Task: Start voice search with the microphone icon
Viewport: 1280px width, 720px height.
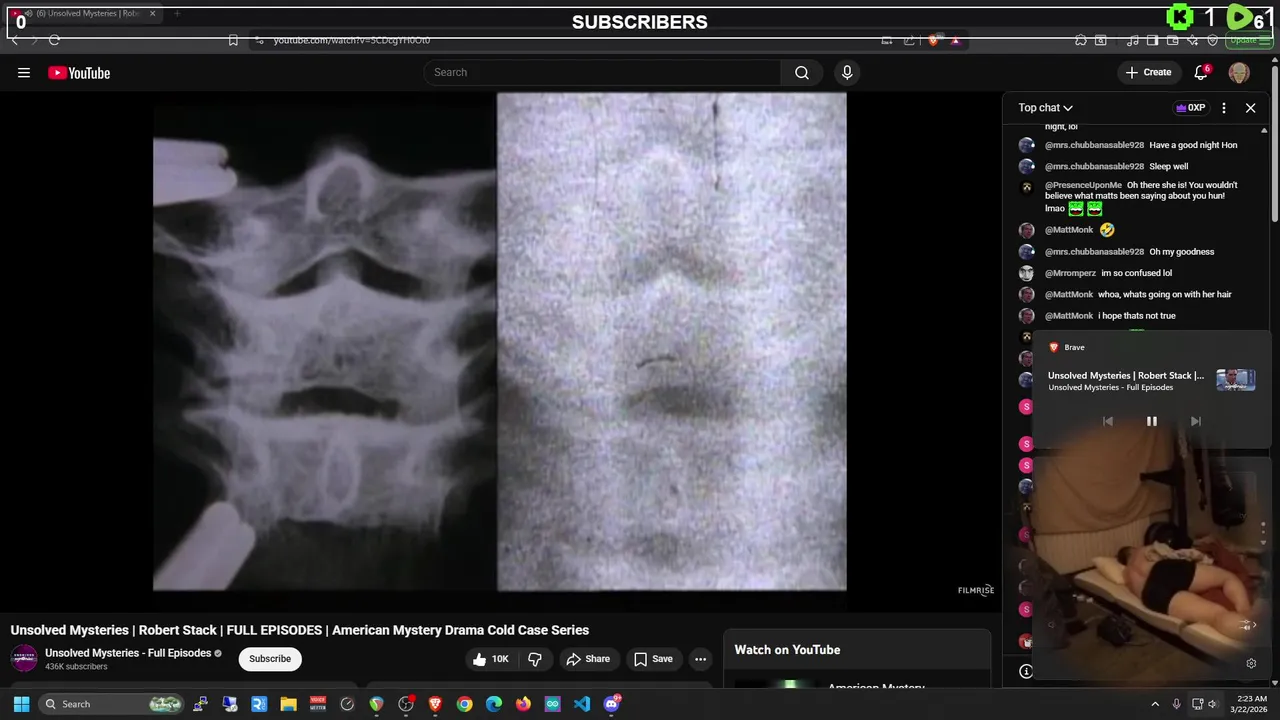Action: [847, 72]
